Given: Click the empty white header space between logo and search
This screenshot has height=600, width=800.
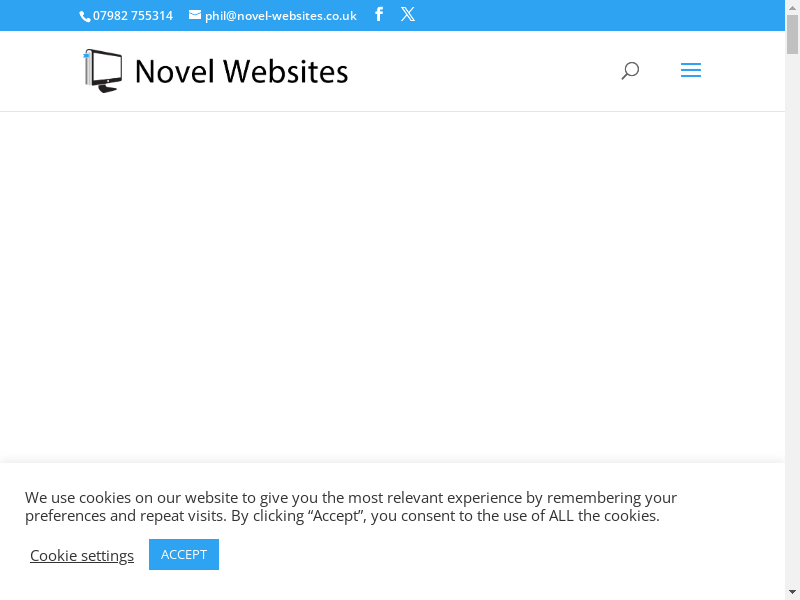Looking at the screenshot, I should click(x=480, y=71).
